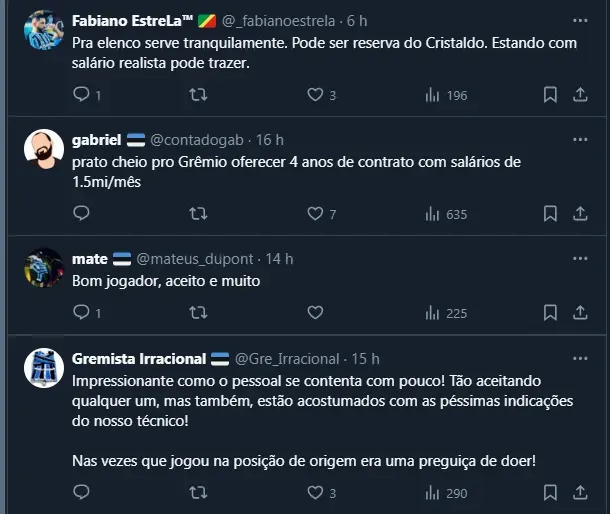Share the tweet from gabriel
This screenshot has height=514, width=610.
coord(580,213)
